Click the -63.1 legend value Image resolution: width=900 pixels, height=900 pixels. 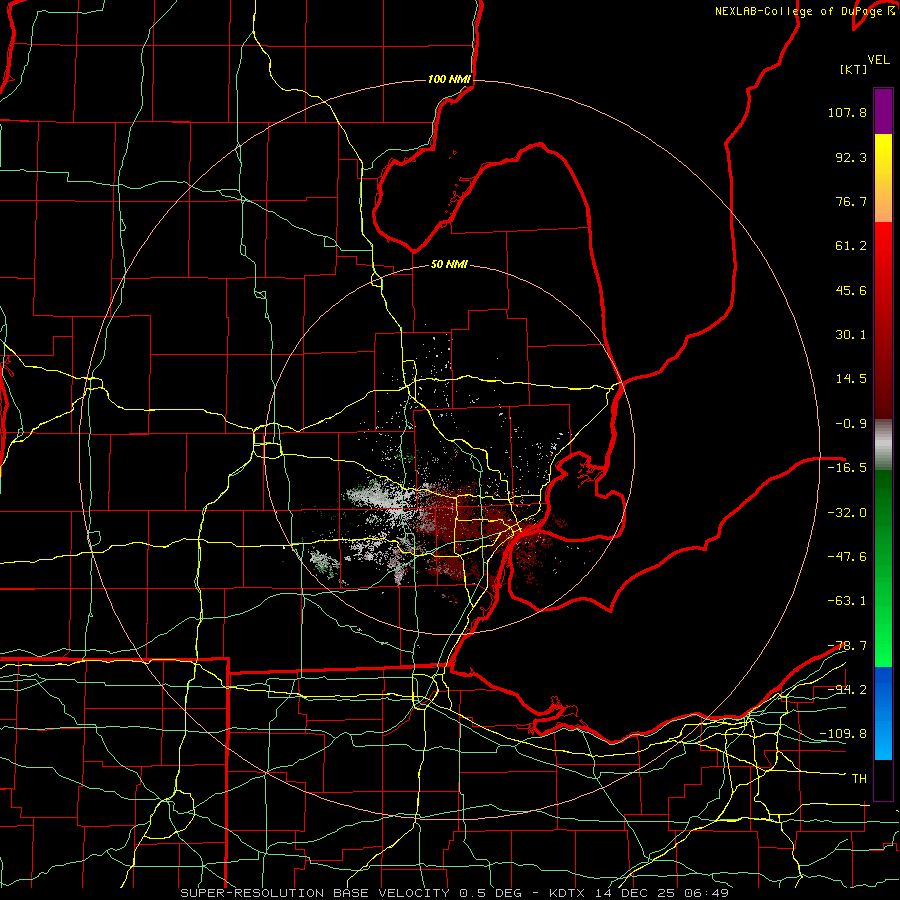pyautogui.click(x=847, y=601)
